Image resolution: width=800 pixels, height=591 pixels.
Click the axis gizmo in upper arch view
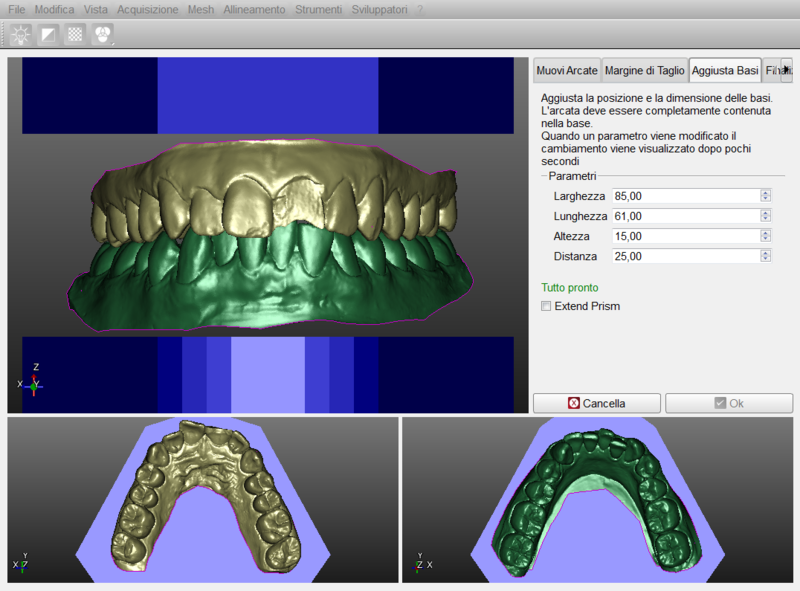click(22, 563)
